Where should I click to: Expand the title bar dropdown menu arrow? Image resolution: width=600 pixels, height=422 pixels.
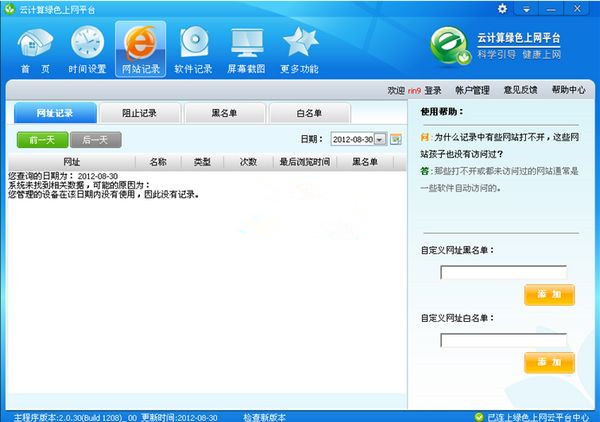(x=526, y=8)
